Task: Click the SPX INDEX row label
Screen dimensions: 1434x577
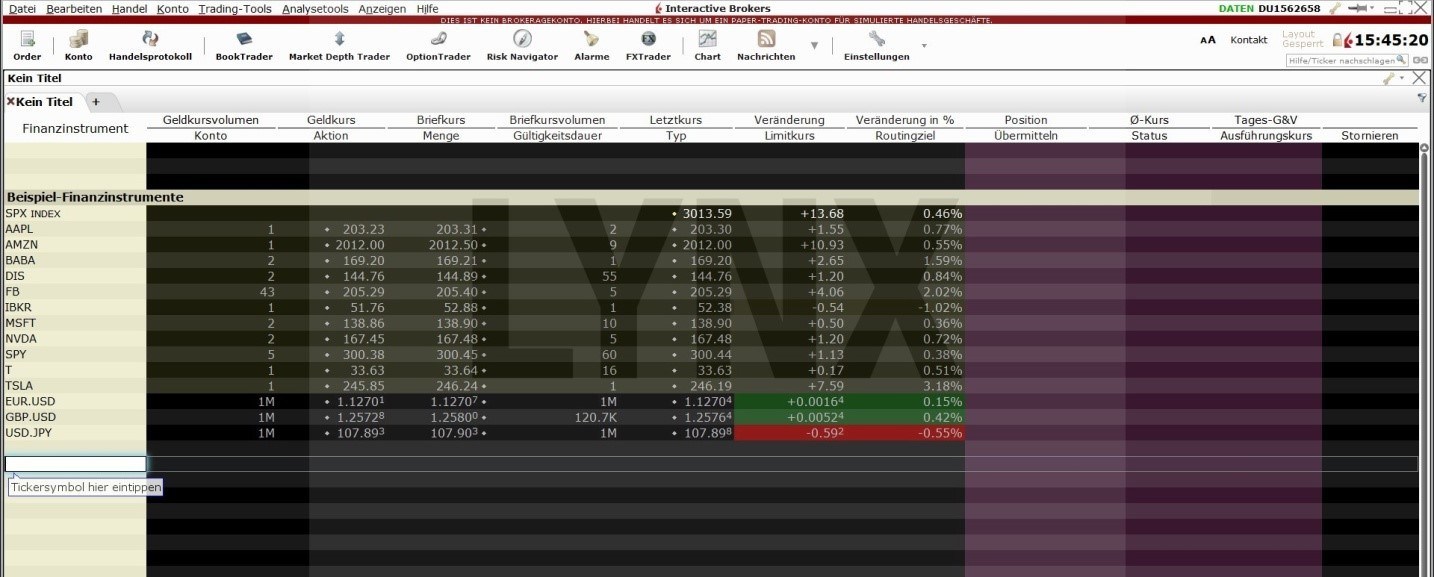Action: [32, 213]
